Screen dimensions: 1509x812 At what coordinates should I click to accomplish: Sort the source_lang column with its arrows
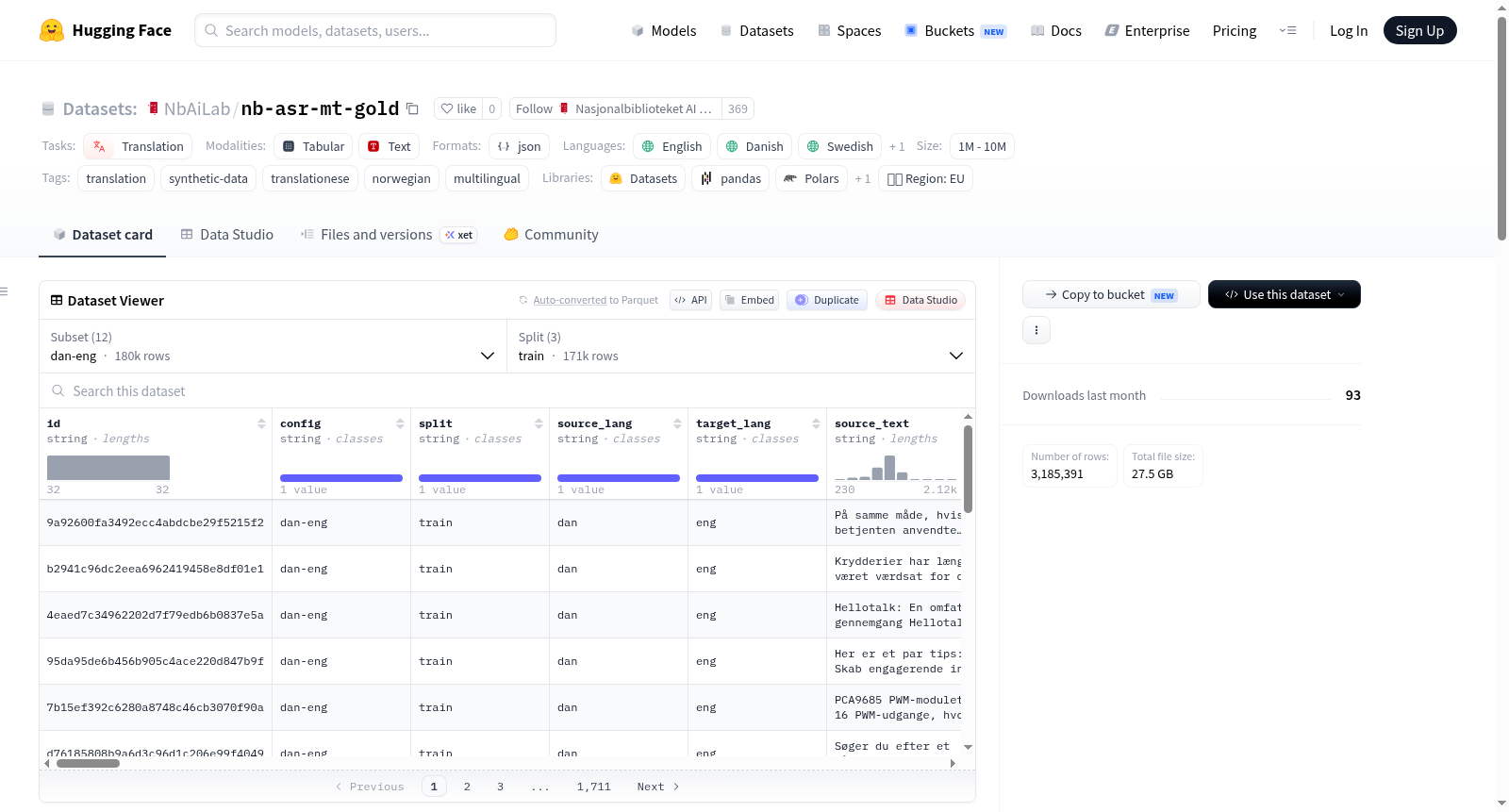tap(677, 423)
